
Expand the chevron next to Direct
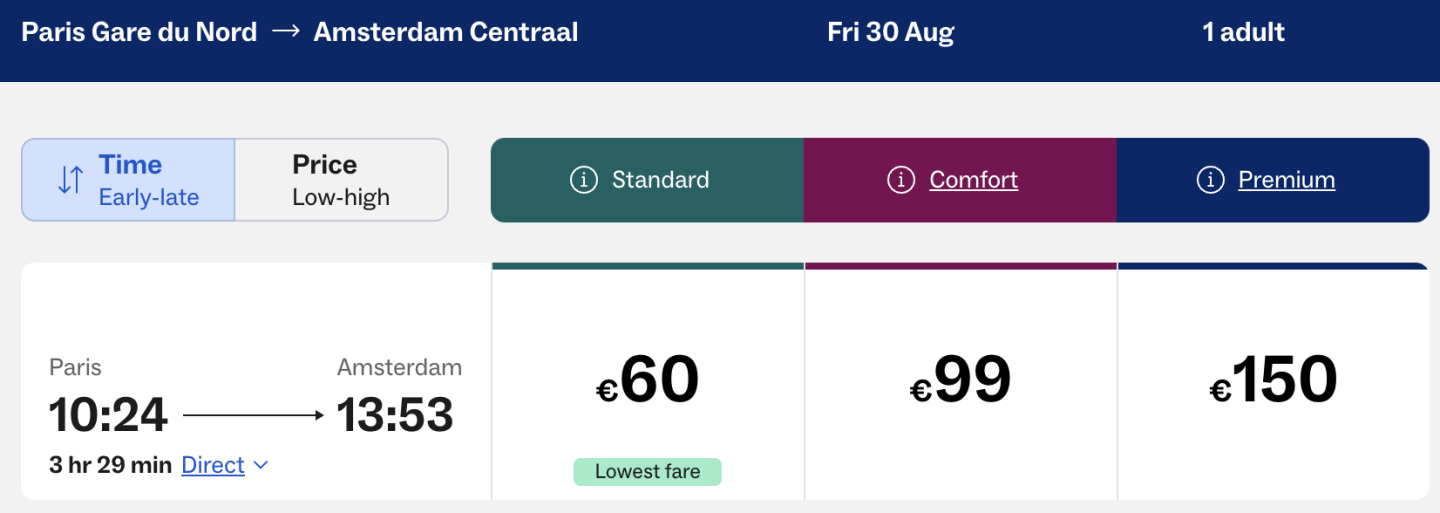click(x=261, y=465)
